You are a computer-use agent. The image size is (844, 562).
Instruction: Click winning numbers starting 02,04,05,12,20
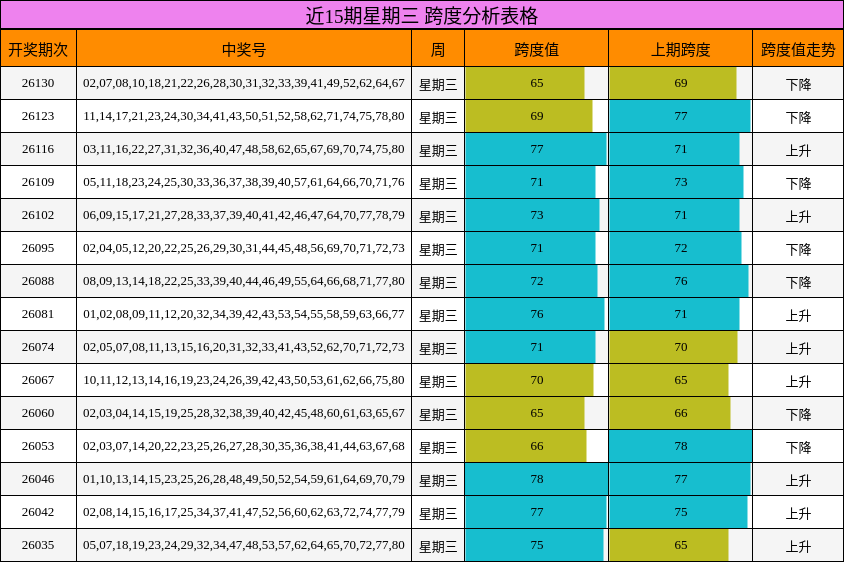244,248
